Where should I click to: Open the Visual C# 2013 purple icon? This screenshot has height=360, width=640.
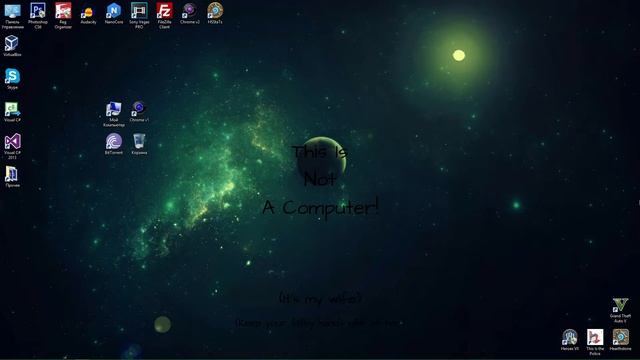[12, 147]
